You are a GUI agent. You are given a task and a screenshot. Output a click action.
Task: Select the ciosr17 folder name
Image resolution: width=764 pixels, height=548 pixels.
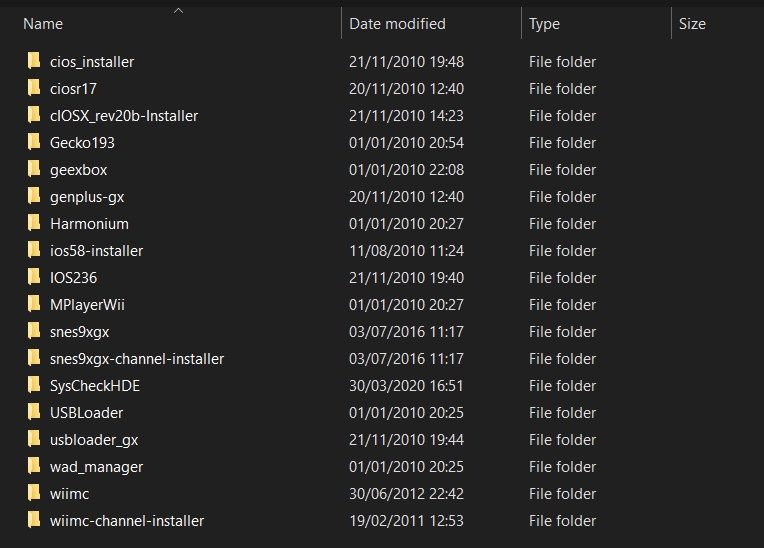point(73,89)
